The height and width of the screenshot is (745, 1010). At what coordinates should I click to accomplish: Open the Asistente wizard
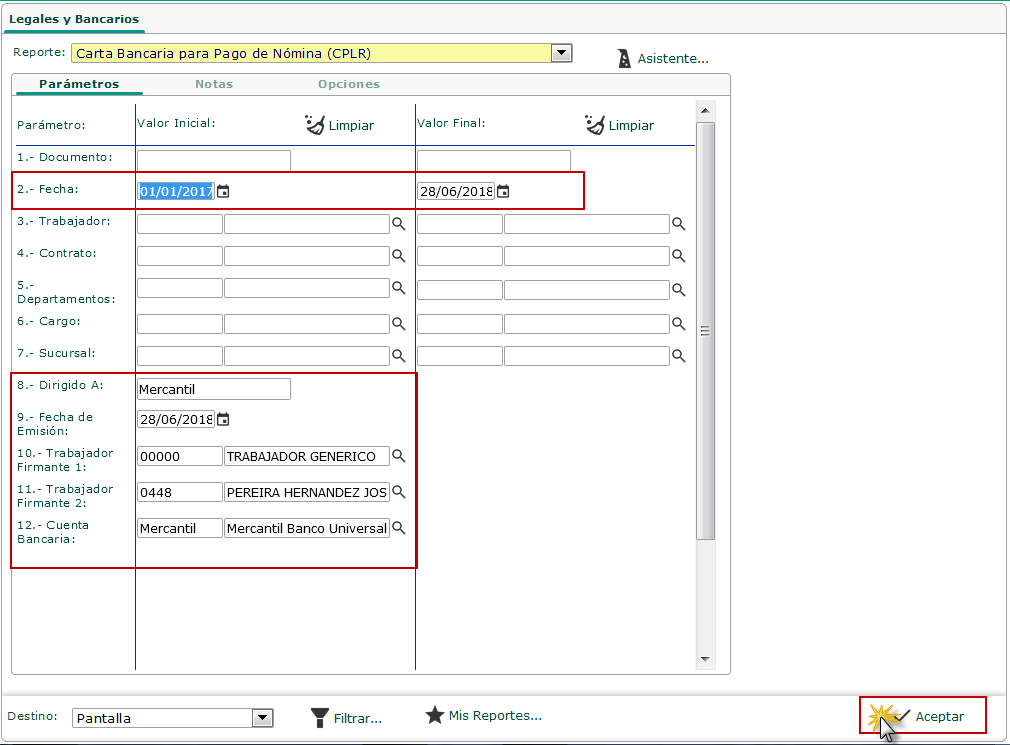click(663, 59)
